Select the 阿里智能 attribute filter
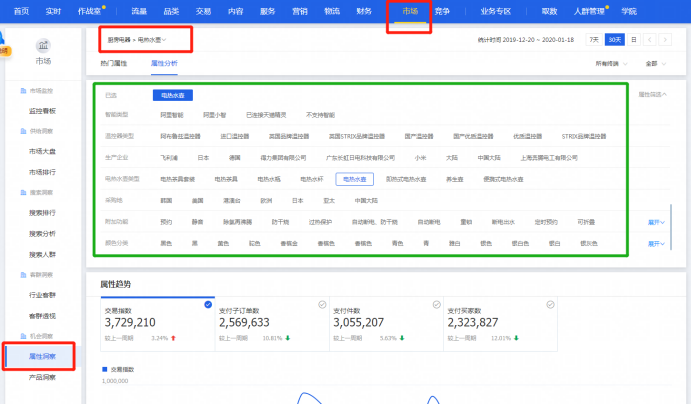Screen dimensions: 691x405 (x=173, y=115)
